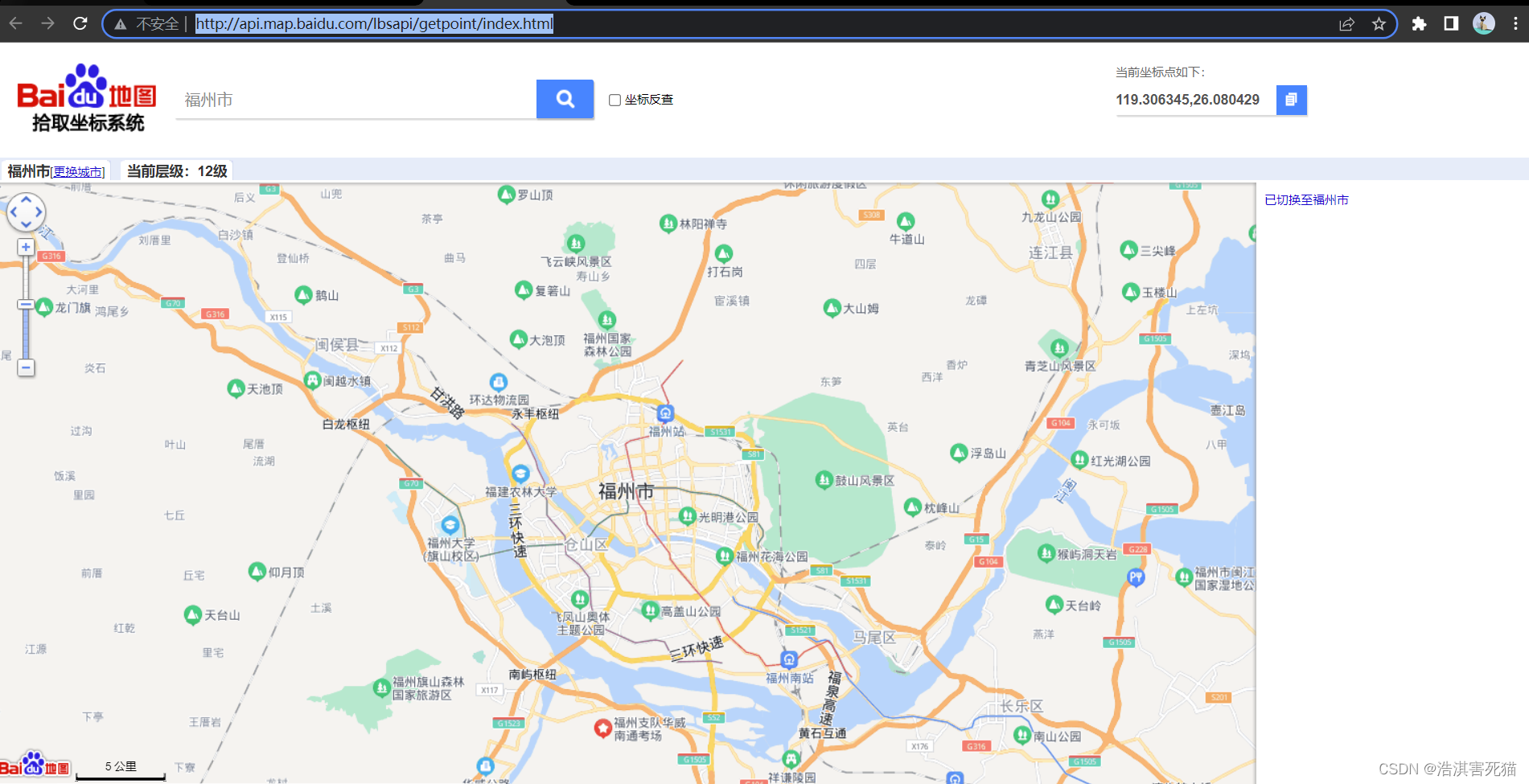Click the browser refresh icon
Screen dimensions: 1529x784
[79, 23]
